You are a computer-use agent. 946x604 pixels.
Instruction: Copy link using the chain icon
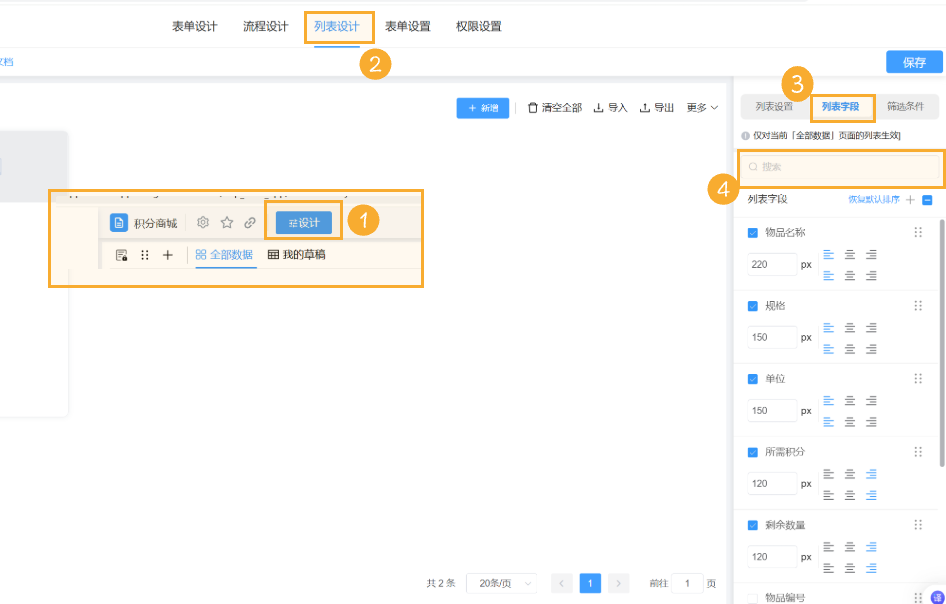tap(250, 222)
